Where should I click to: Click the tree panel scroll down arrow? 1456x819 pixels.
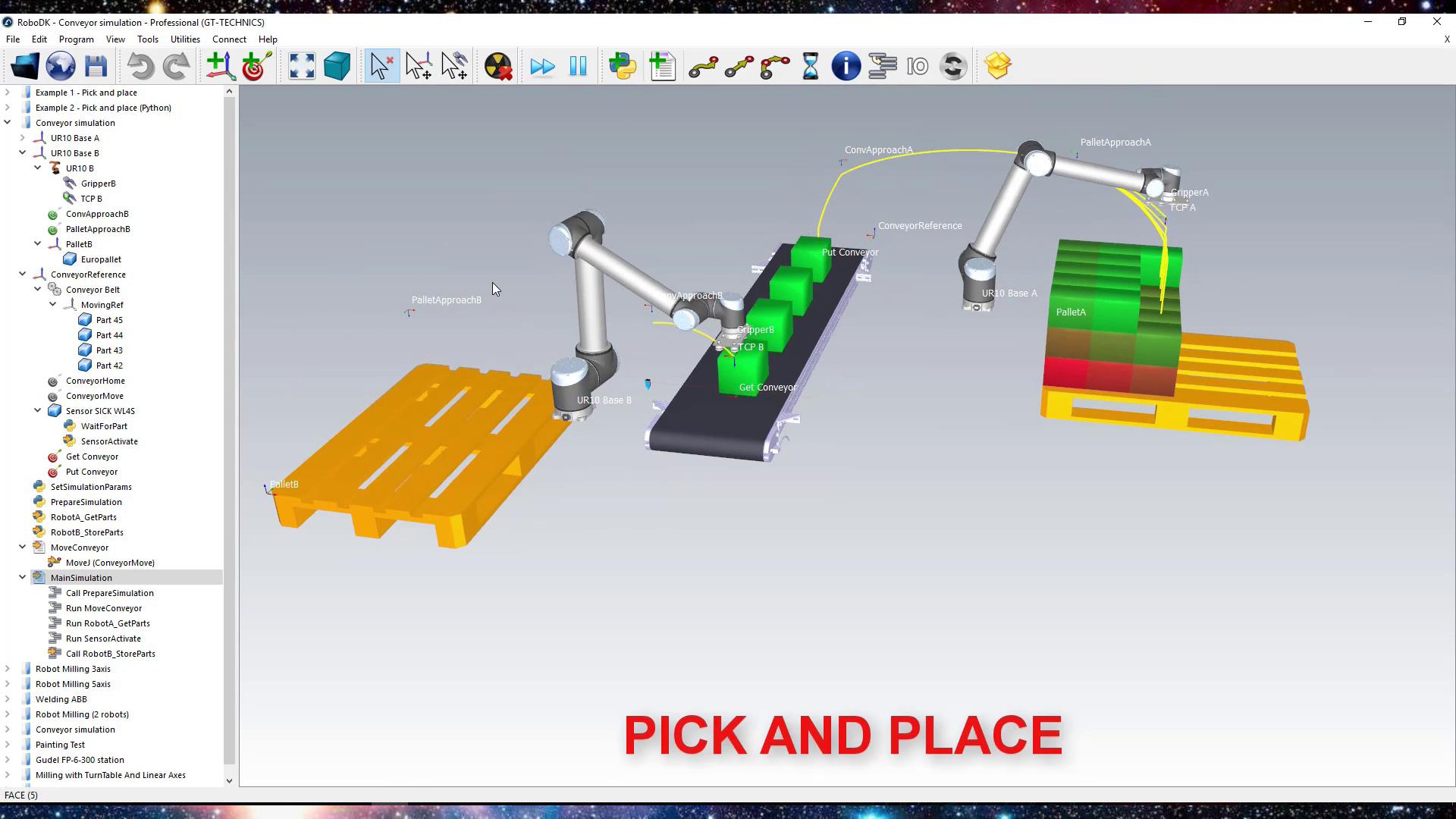pos(229,780)
